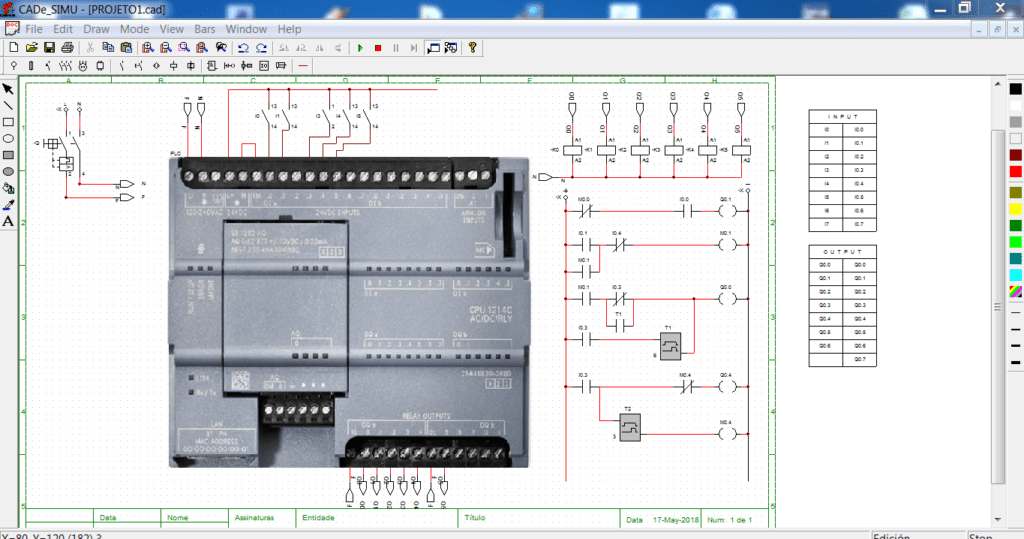Select the line drawing tool
Image resolution: width=1024 pixels, height=539 pixels.
(8, 105)
